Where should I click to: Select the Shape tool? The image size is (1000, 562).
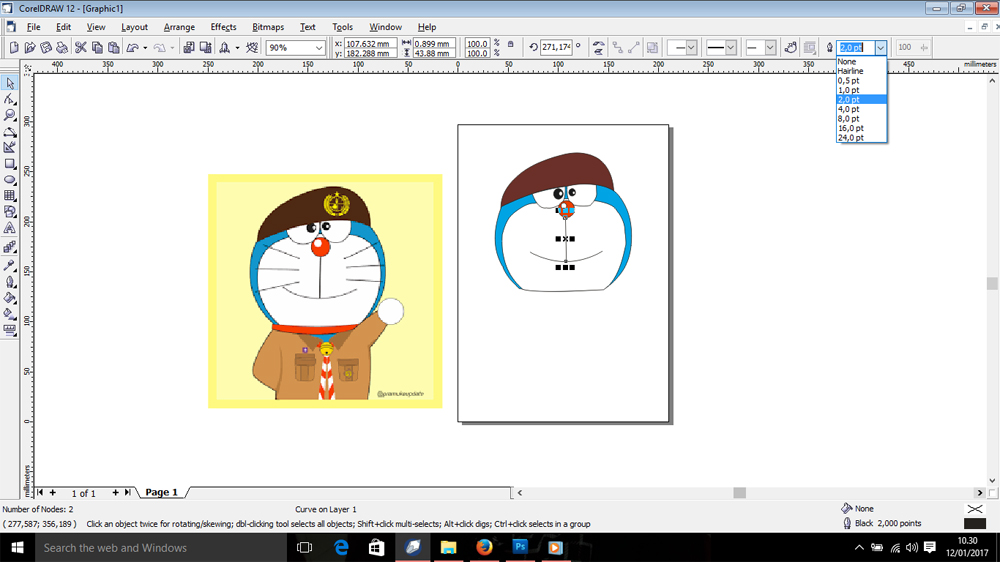[x=10, y=99]
